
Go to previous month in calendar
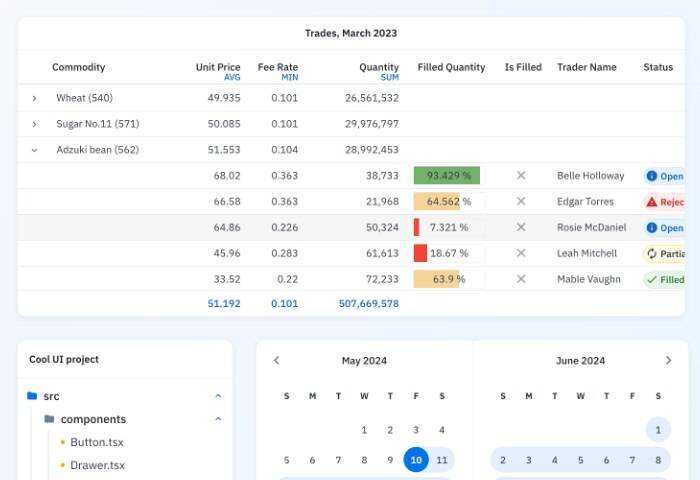[277, 360]
